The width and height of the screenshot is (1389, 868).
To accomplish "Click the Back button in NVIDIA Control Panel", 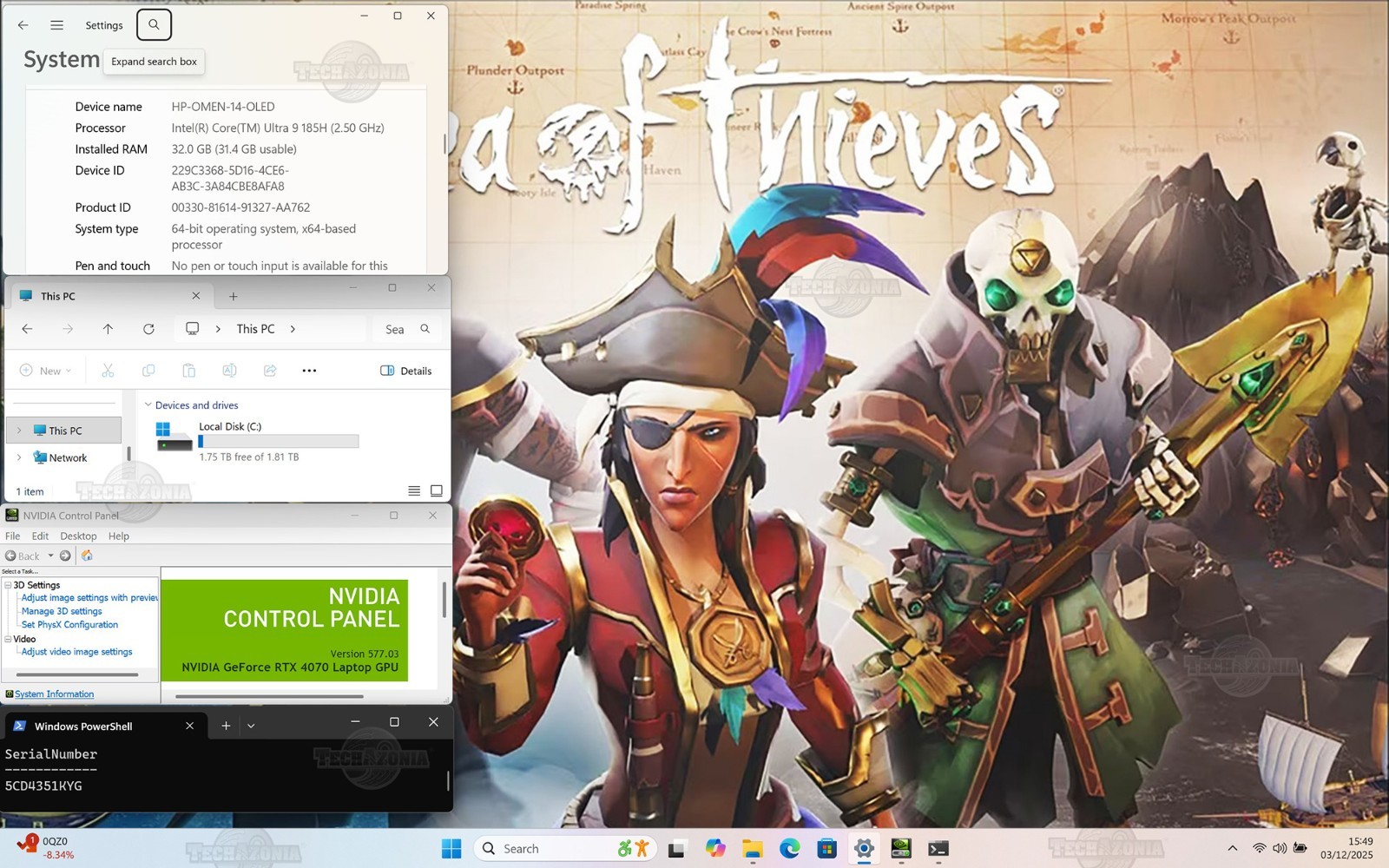I will (x=23, y=556).
